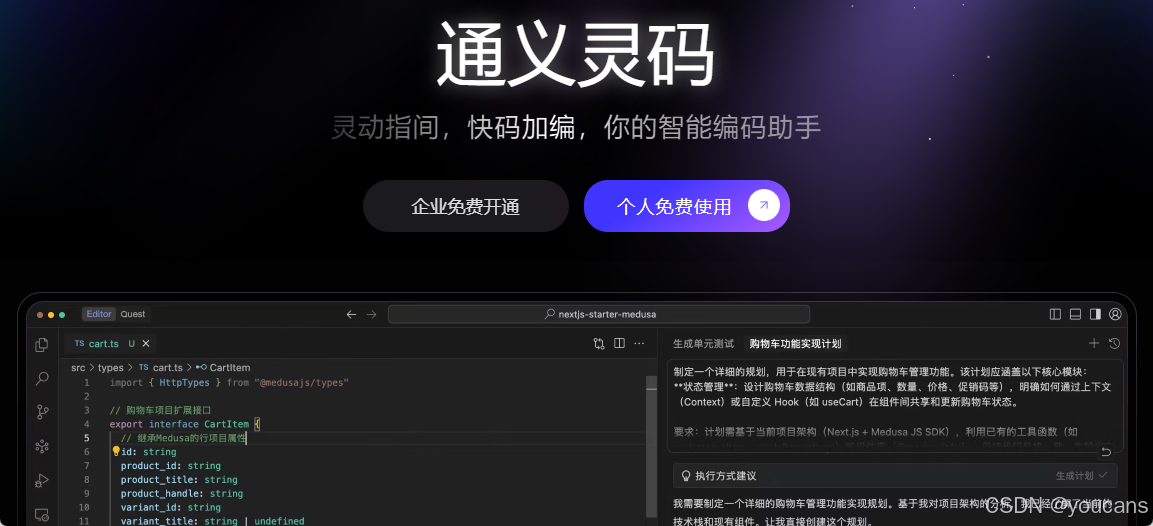Click the comment 购物车项目扩展接口

160,410
